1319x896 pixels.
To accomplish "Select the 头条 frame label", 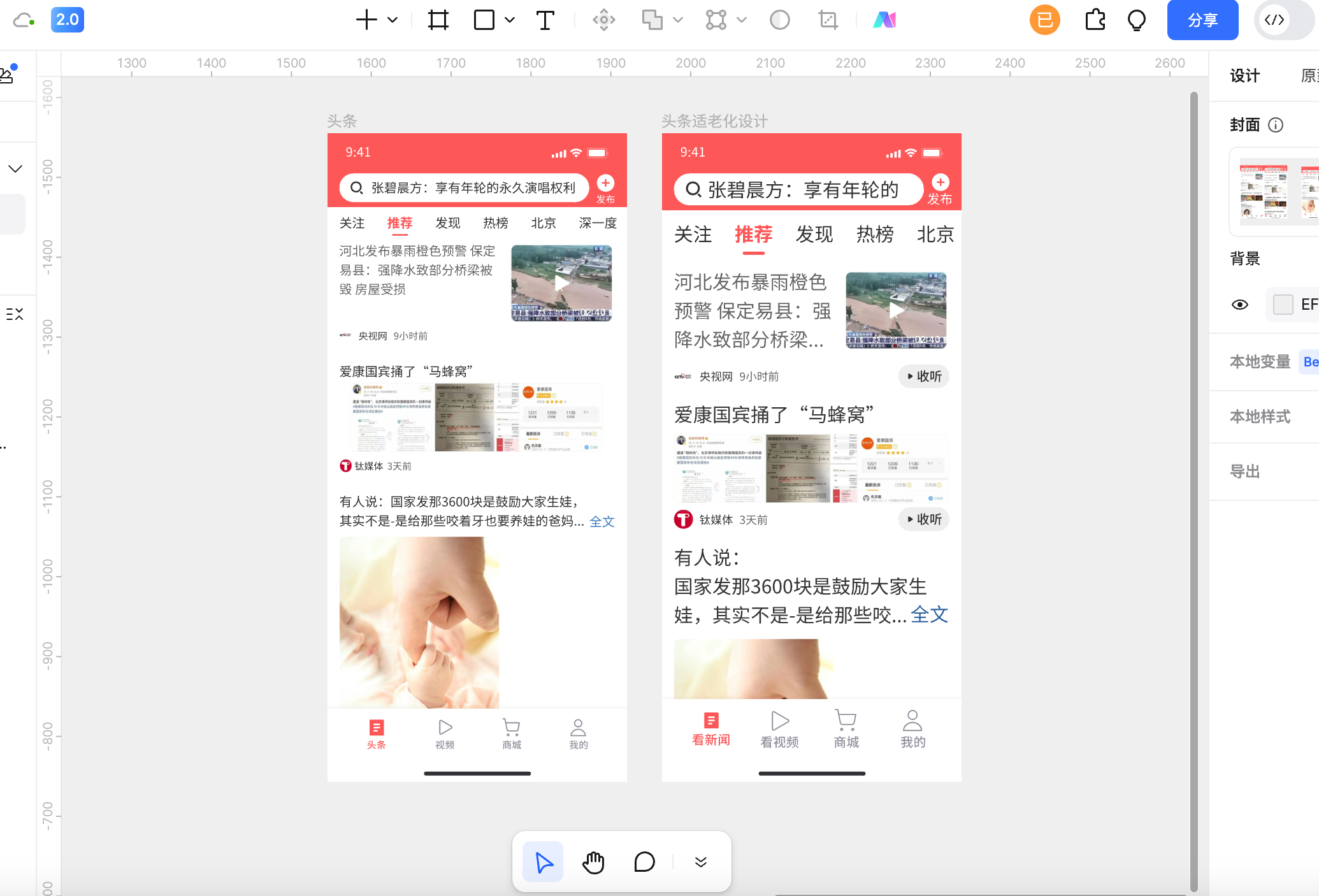I will (x=342, y=121).
